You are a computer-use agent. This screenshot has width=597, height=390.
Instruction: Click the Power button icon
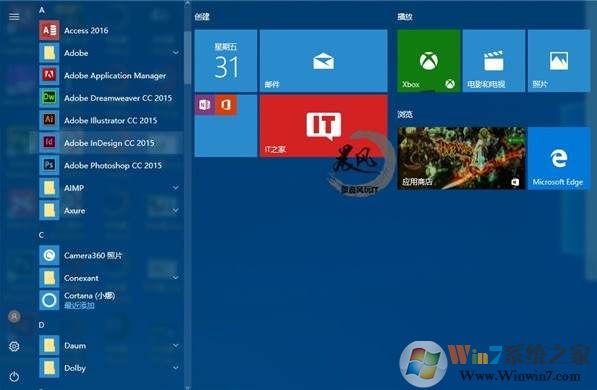(x=14, y=376)
